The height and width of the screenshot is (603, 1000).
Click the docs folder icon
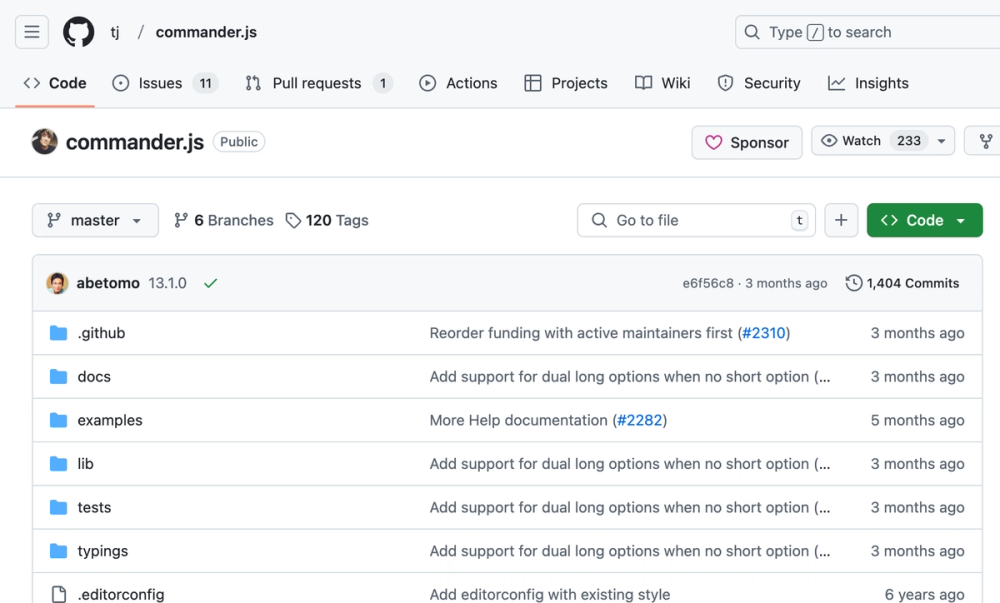point(59,377)
